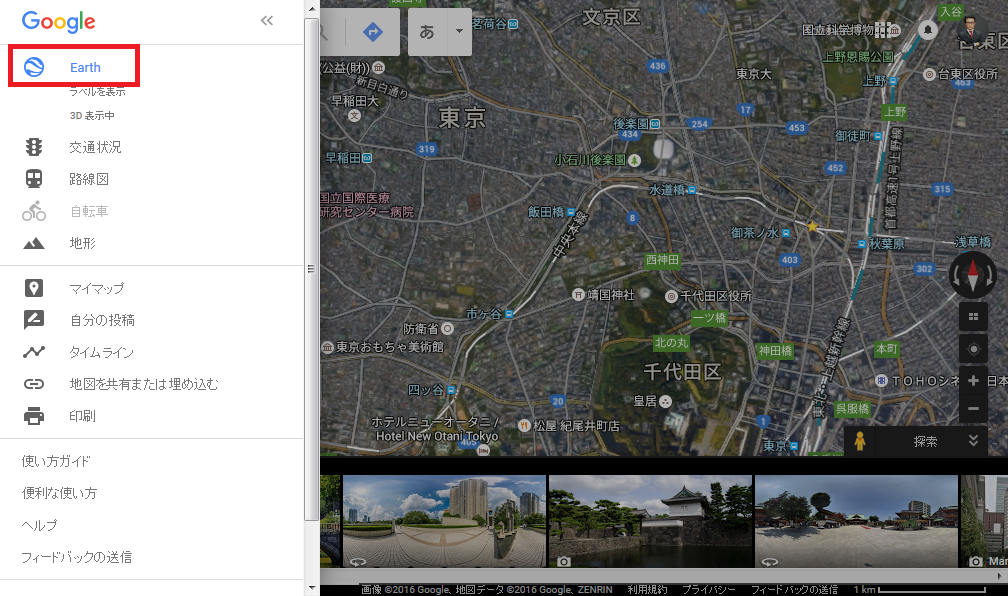Click the mountain terrain icon
The image size is (1008, 596).
point(34,244)
